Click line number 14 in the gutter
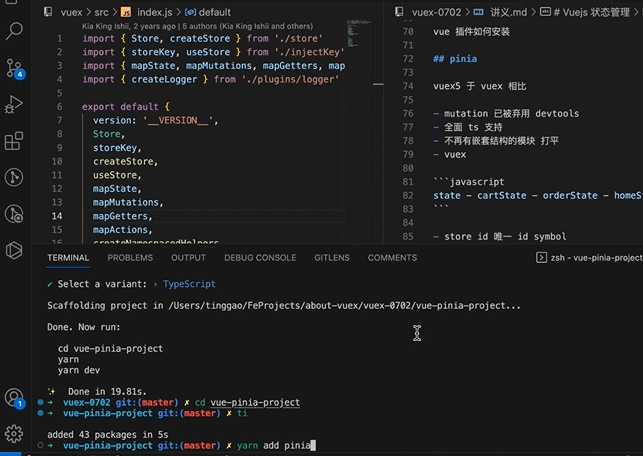The height and width of the screenshot is (456, 643). (x=57, y=216)
